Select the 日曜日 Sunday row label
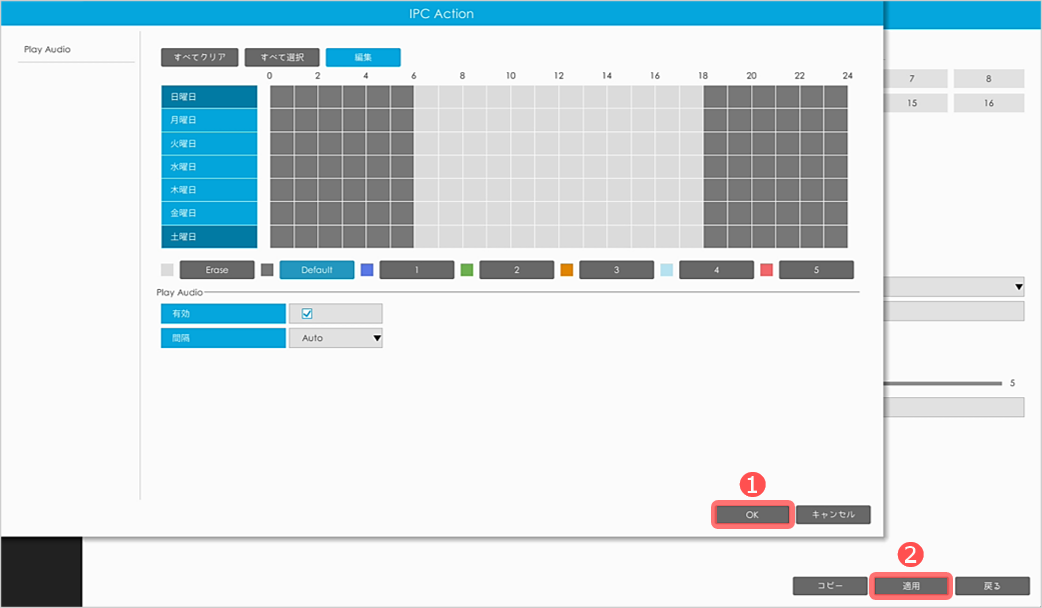Screen dimensions: 1042x608 click(209, 97)
